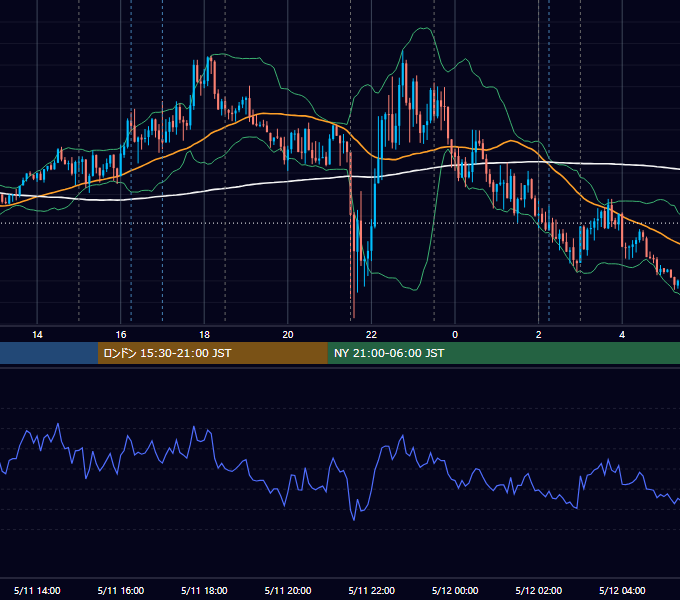Click the 5/11 20:00 time label
This screenshot has width=680, height=600.
click(x=288, y=590)
